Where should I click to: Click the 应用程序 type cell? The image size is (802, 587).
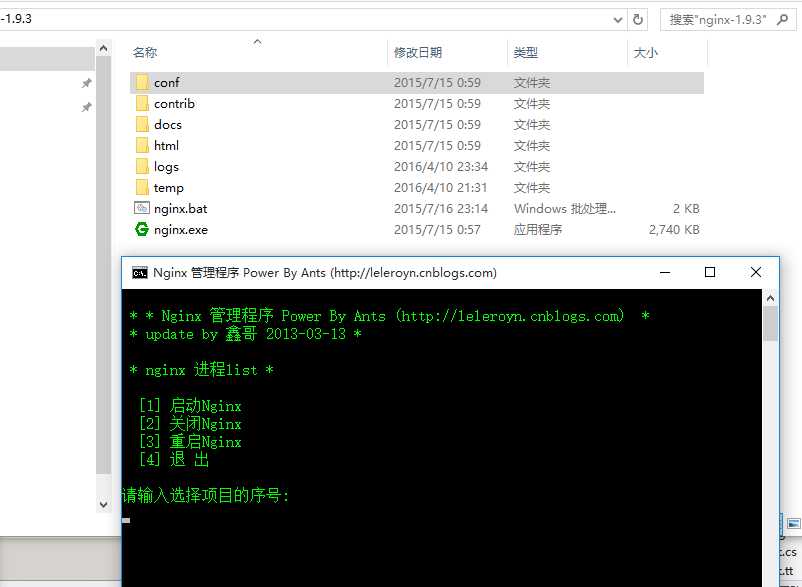pos(538,229)
